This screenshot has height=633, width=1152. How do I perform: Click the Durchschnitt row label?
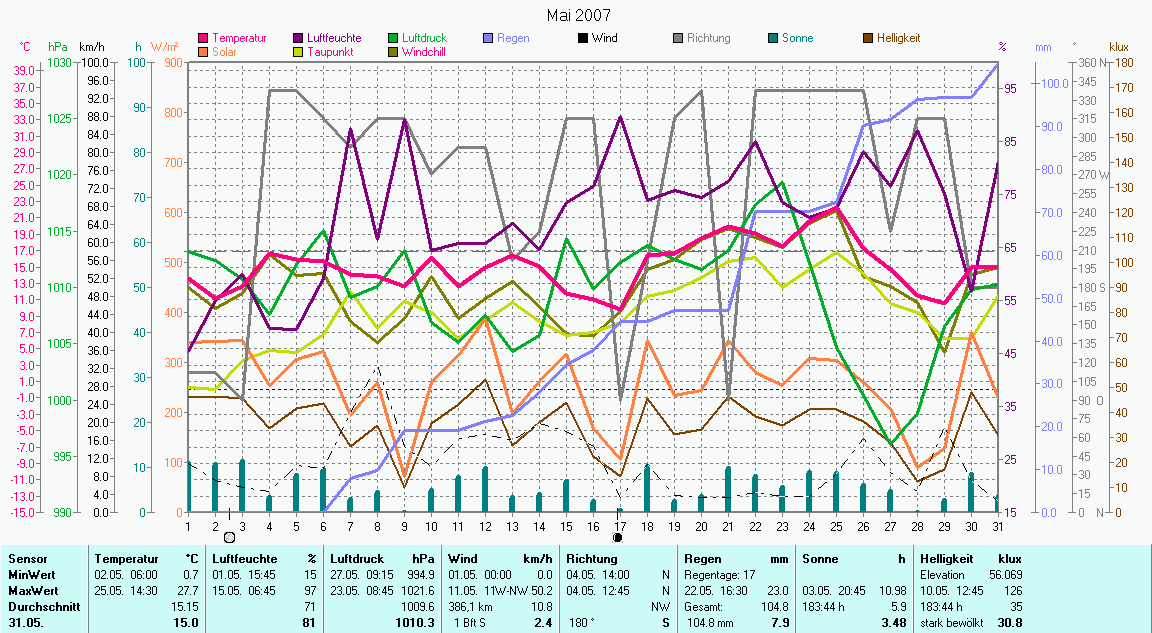pos(39,606)
